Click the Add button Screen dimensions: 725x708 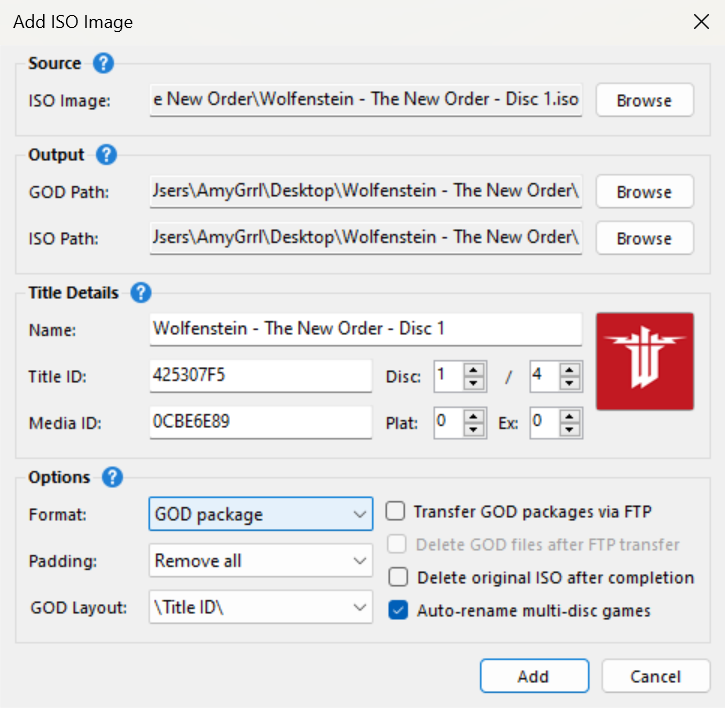[534, 677]
